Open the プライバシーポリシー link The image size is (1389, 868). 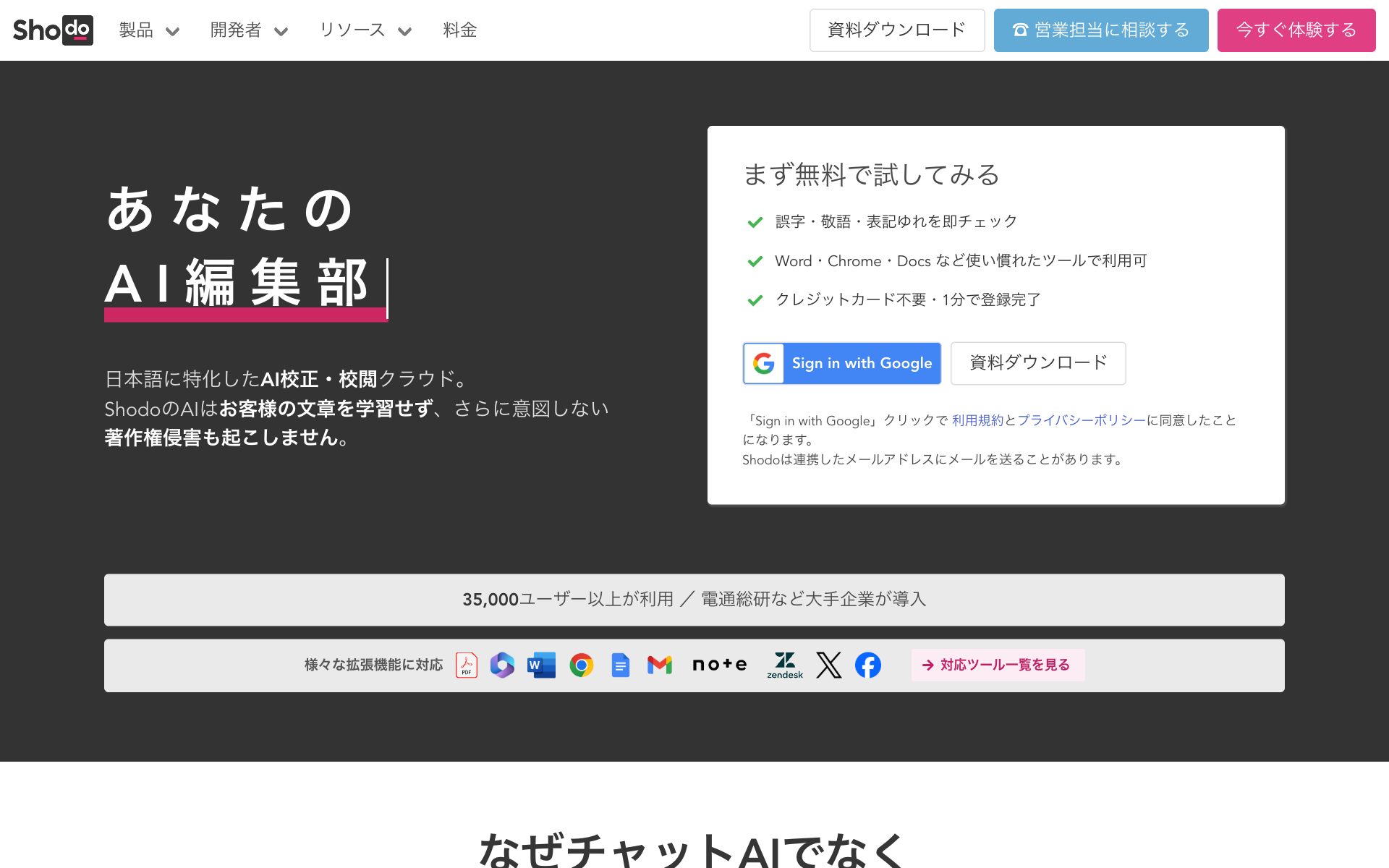(x=1082, y=420)
